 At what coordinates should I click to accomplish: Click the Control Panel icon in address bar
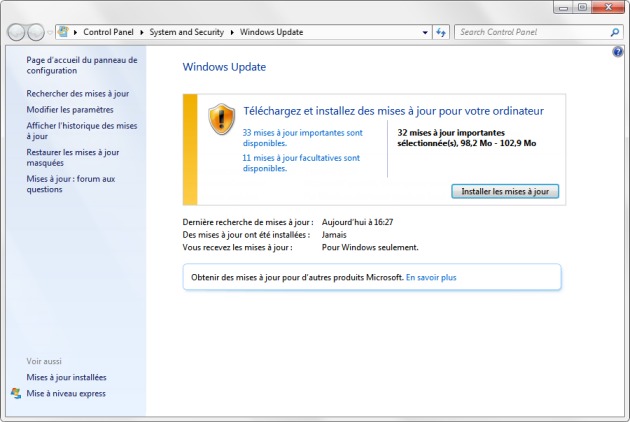63,32
